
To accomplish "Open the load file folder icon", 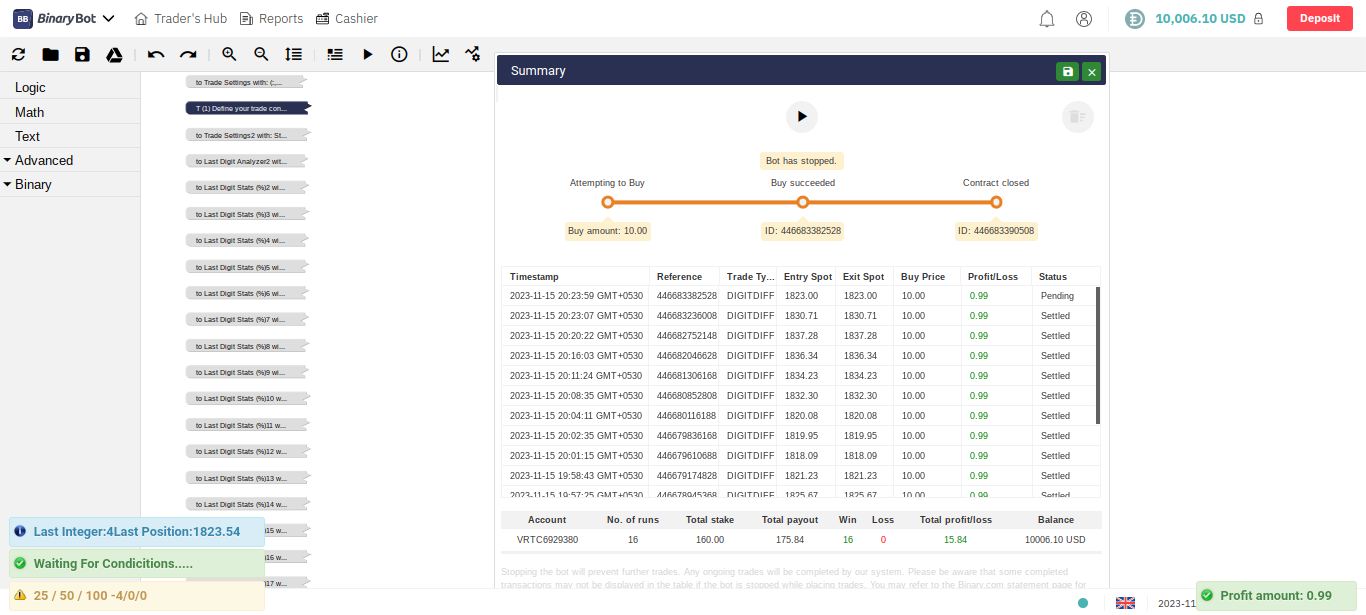I will click(50, 55).
